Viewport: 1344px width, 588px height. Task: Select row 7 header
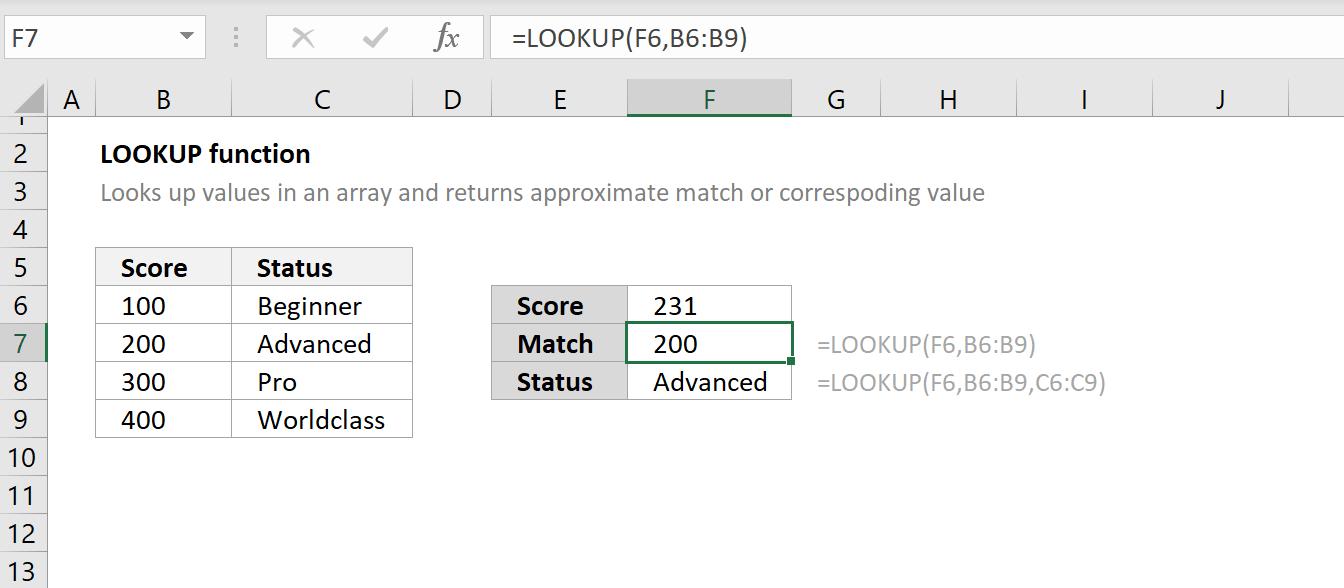(x=24, y=343)
